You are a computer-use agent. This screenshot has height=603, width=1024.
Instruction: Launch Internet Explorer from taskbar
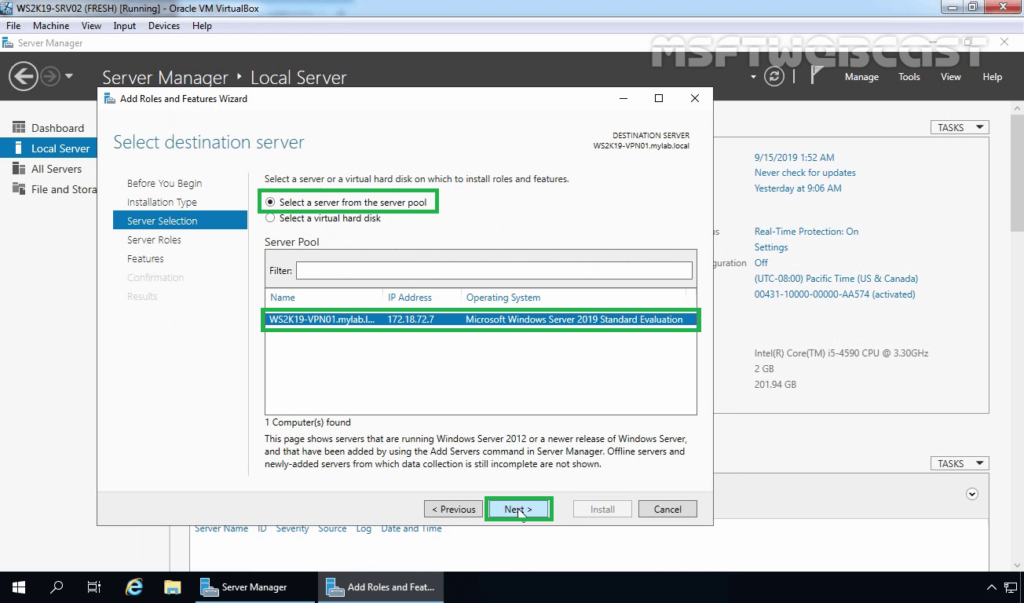tap(134, 587)
